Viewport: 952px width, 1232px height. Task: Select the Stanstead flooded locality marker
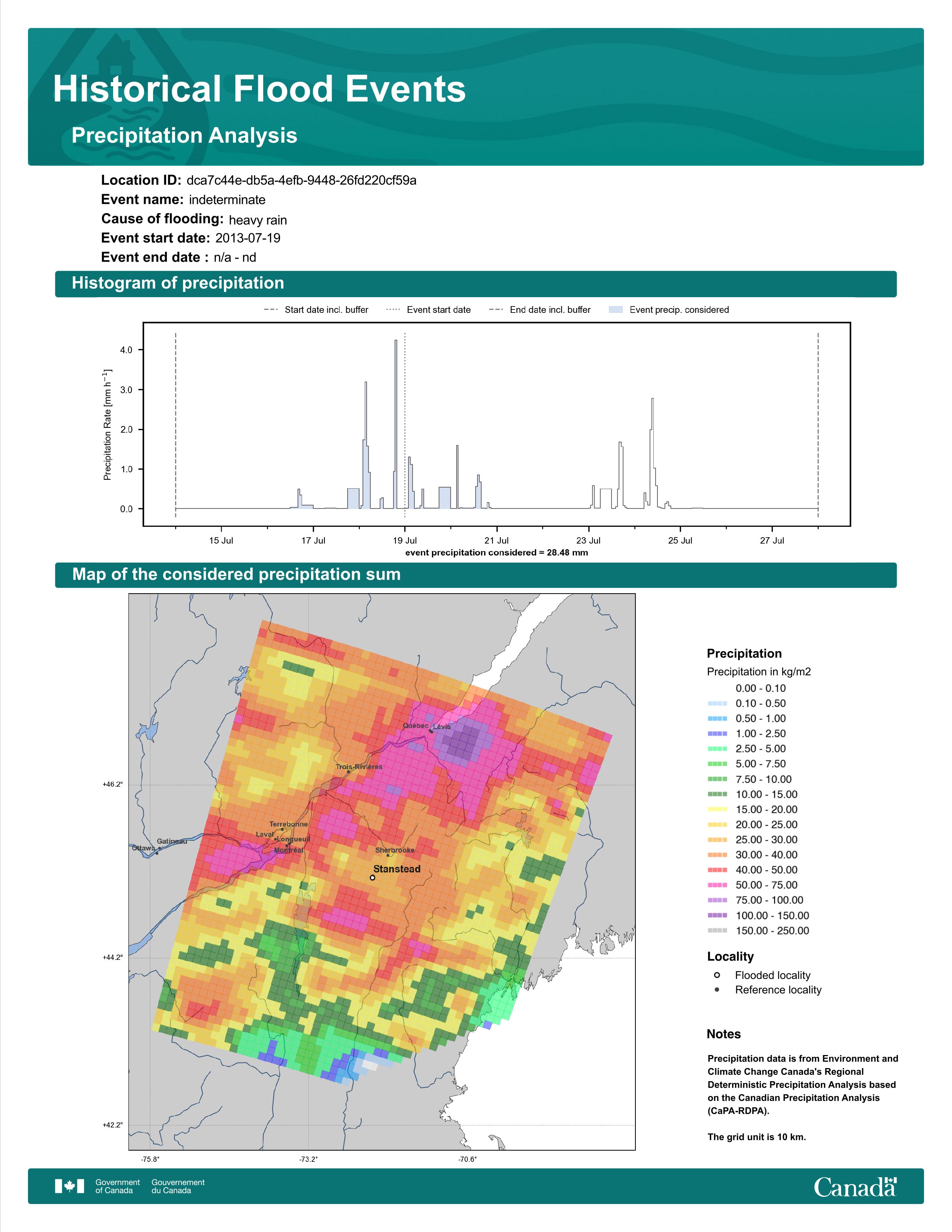click(372, 878)
